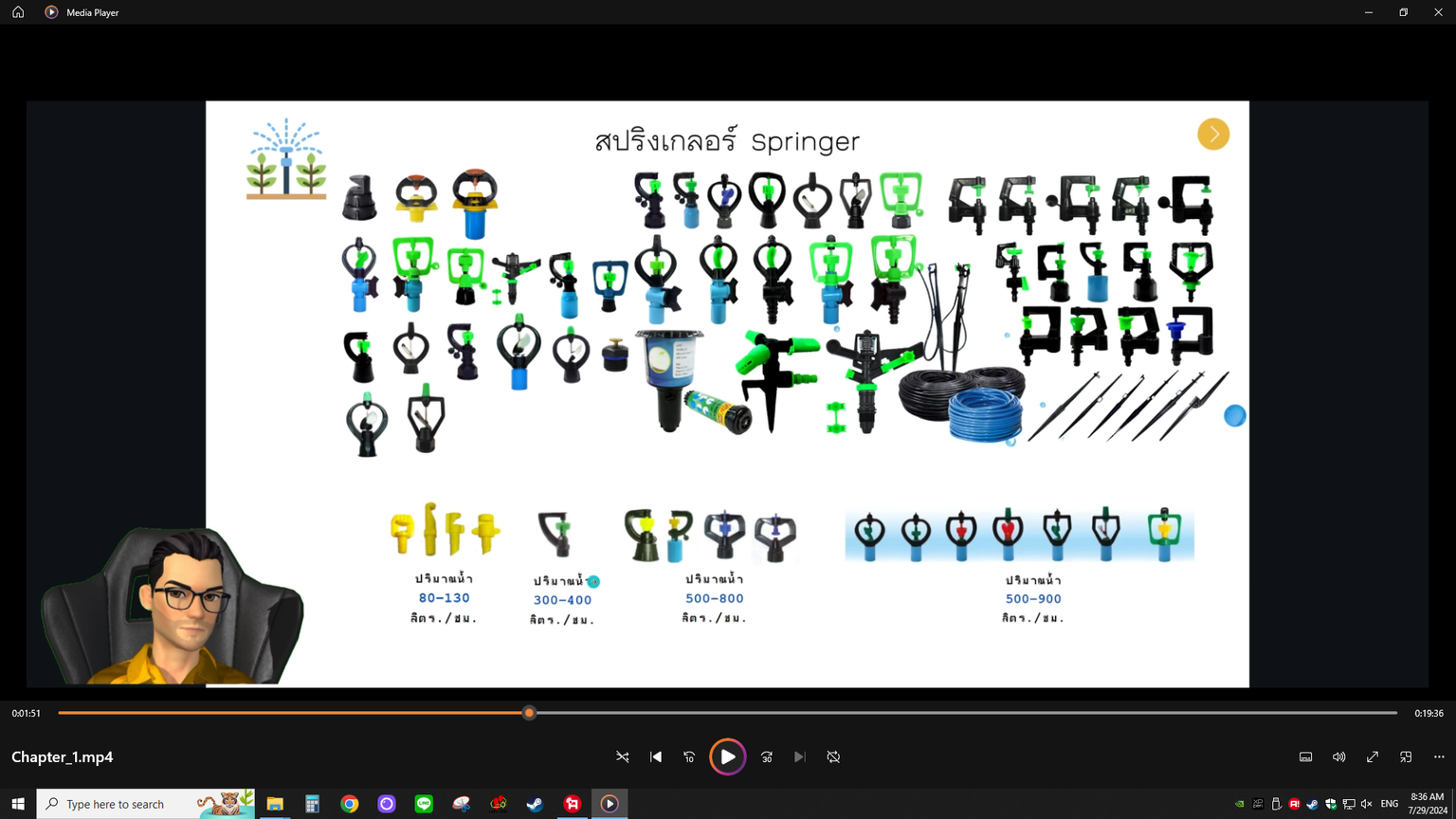Skip back 10 seconds

click(689, 756)
